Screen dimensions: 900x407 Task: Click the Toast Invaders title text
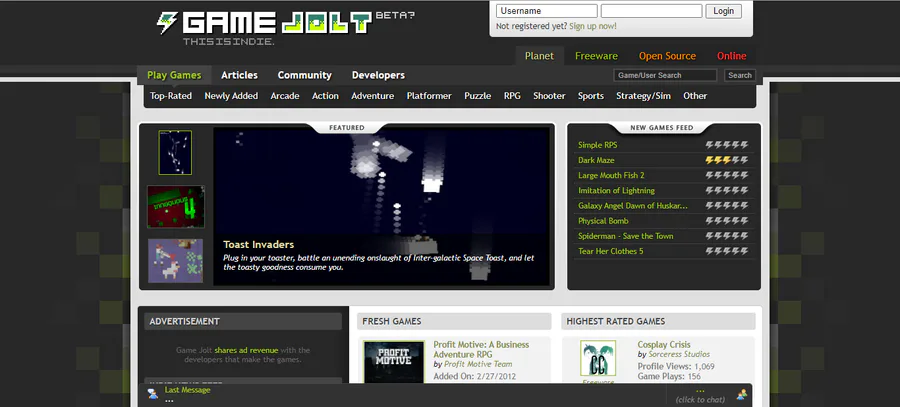pyautogui.click(x=258, y=245)
